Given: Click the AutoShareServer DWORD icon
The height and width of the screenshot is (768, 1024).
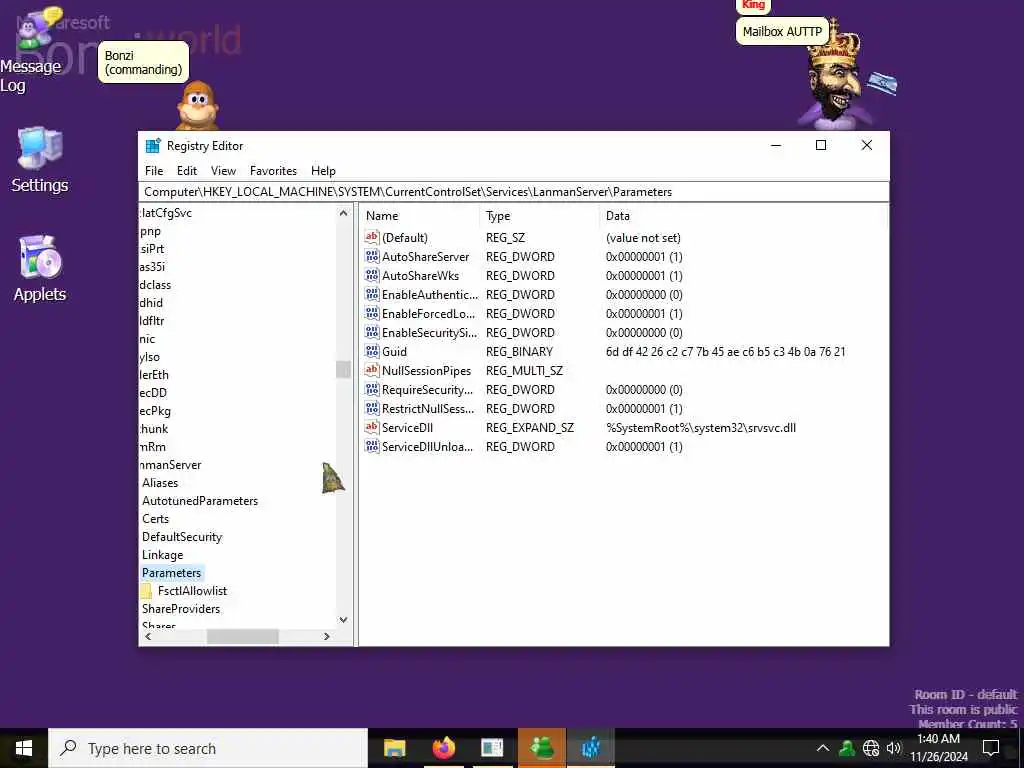Looking at the screenshot, I should click(372, 256).
